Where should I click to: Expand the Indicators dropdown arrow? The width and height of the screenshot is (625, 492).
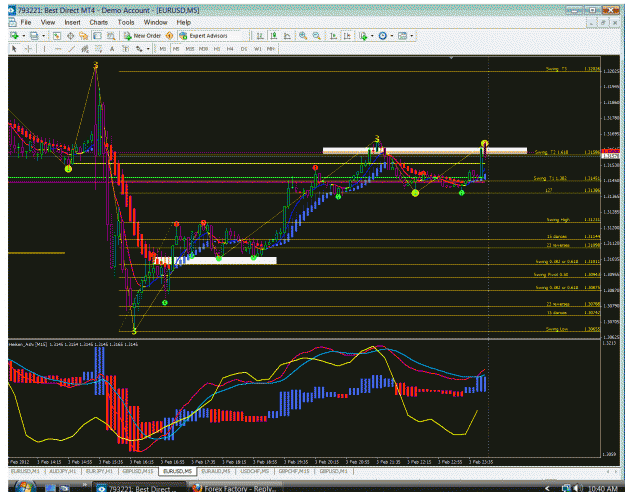[x=372, y=36]
